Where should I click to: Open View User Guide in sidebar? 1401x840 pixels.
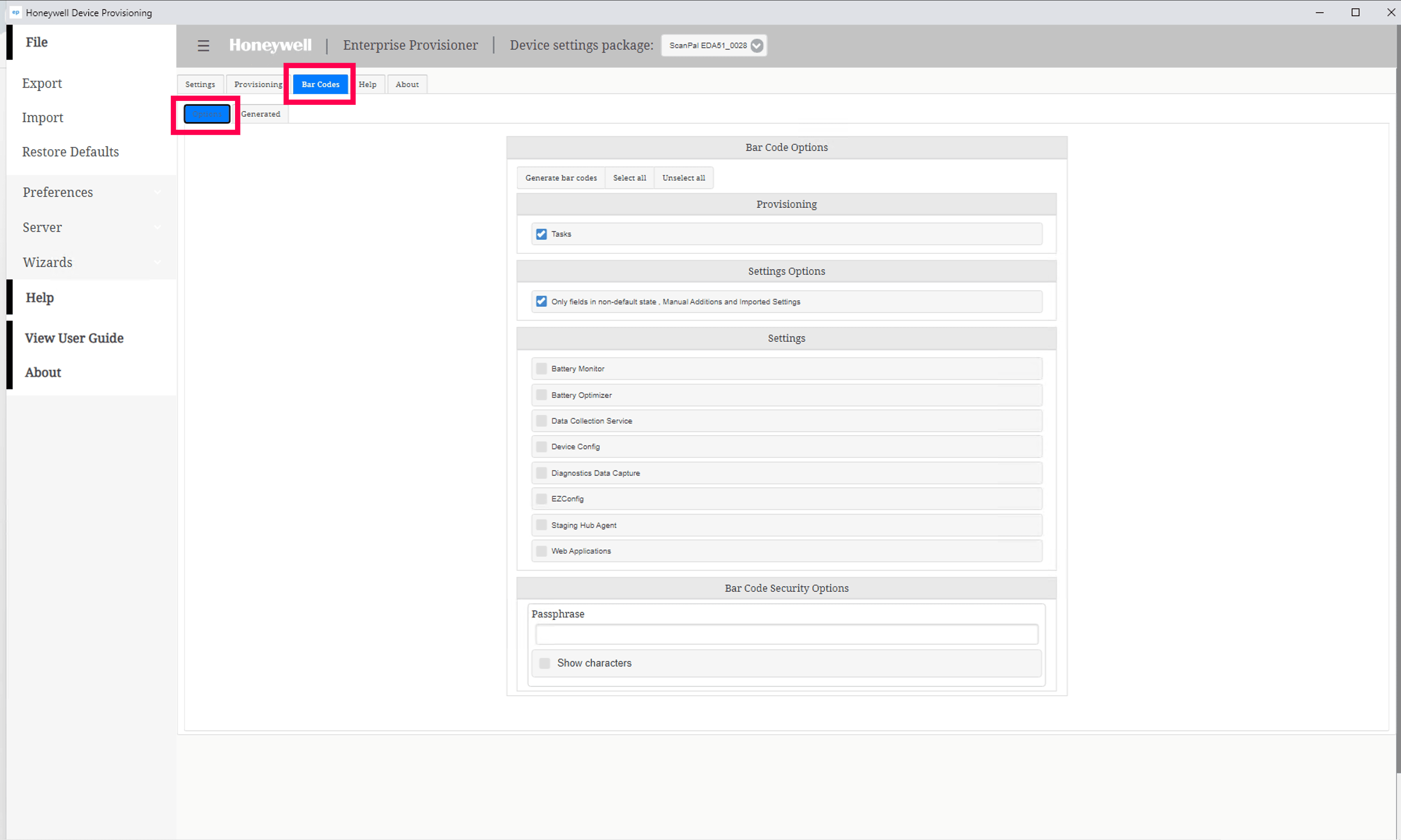[74, 339]
